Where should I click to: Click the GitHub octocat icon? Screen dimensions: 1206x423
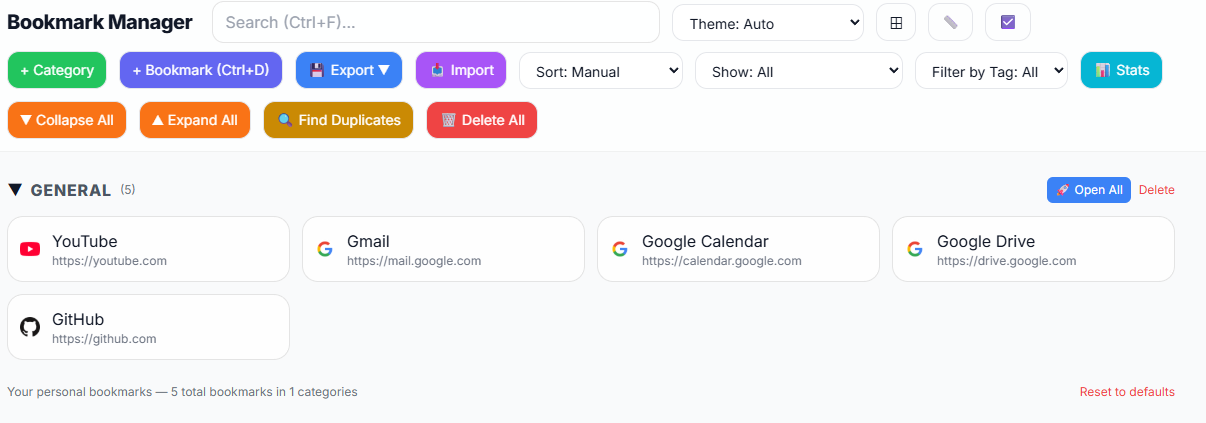[30, 327]
